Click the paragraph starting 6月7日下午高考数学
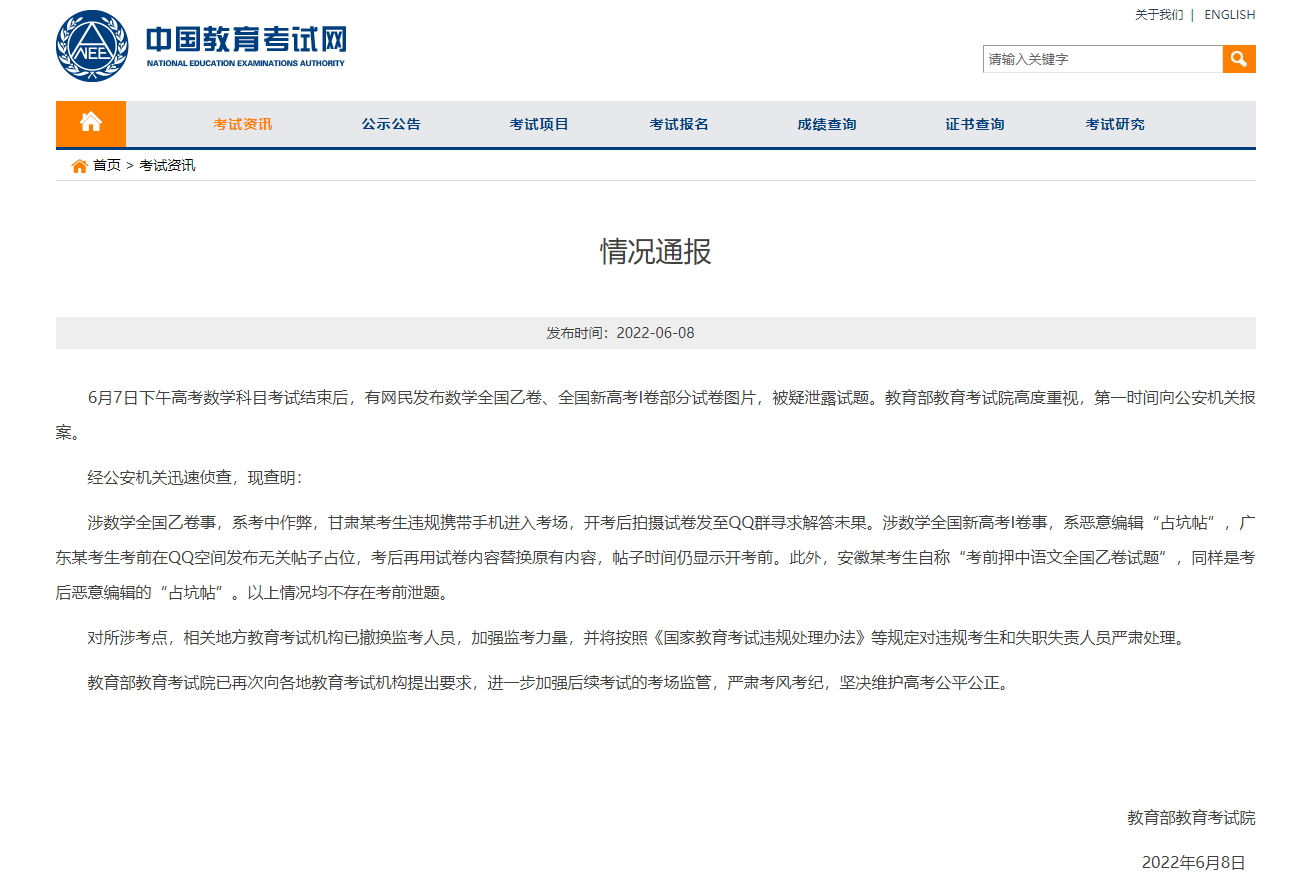Screen dimensions: 1302x883 (656, 416)
